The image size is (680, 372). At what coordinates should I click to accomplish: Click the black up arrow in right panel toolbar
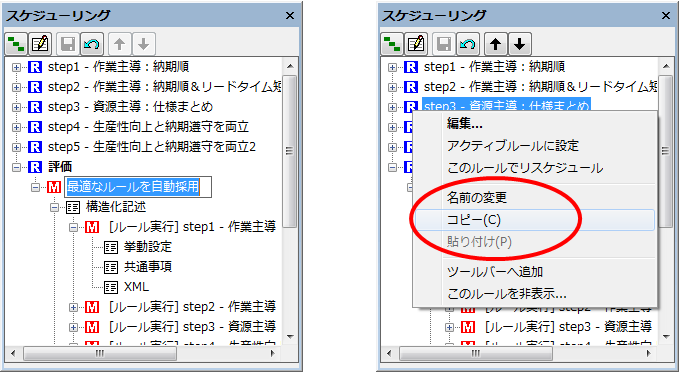coord(496,44)
